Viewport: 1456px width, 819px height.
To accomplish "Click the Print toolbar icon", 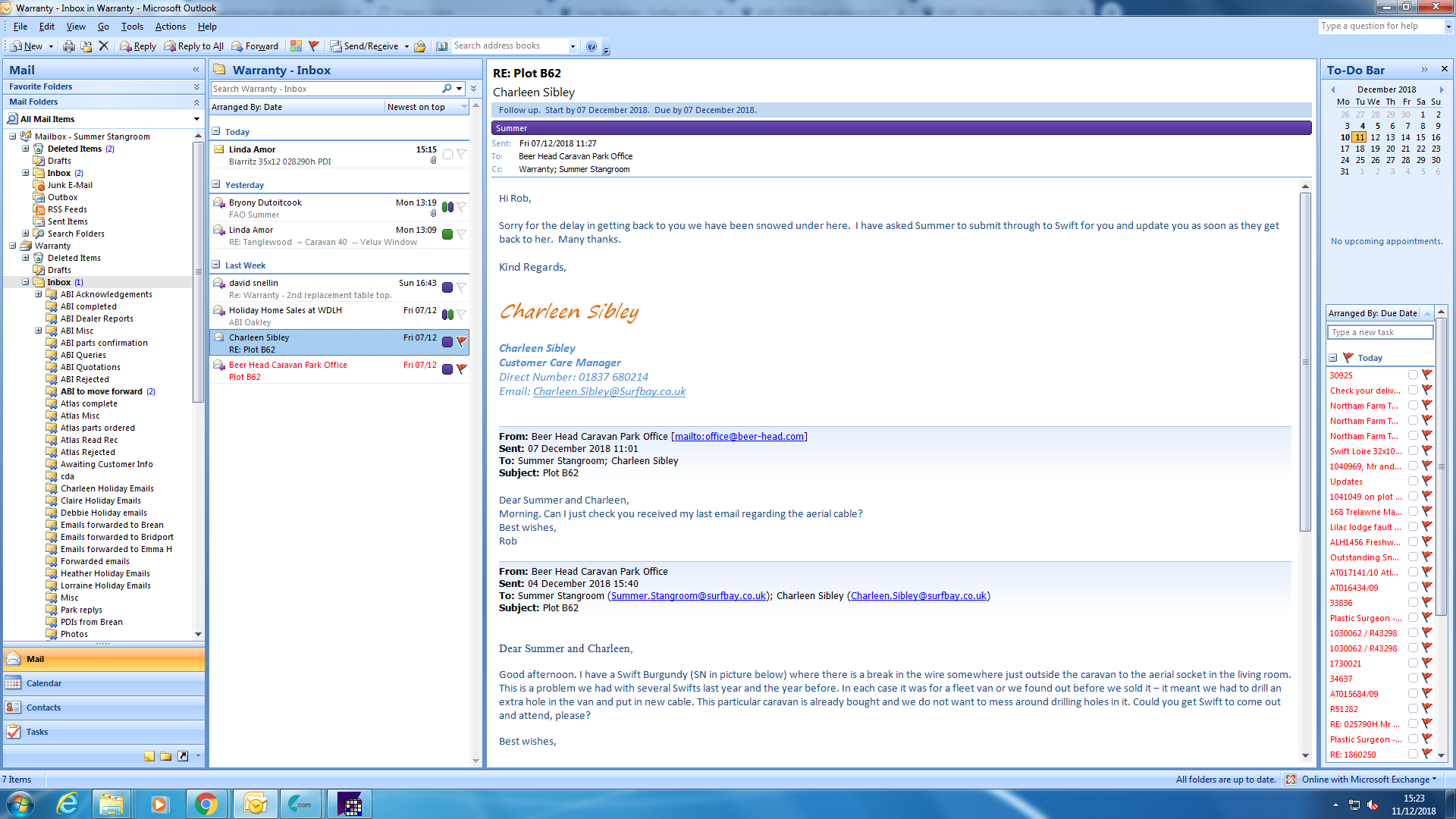I will [x=69, y=46].
